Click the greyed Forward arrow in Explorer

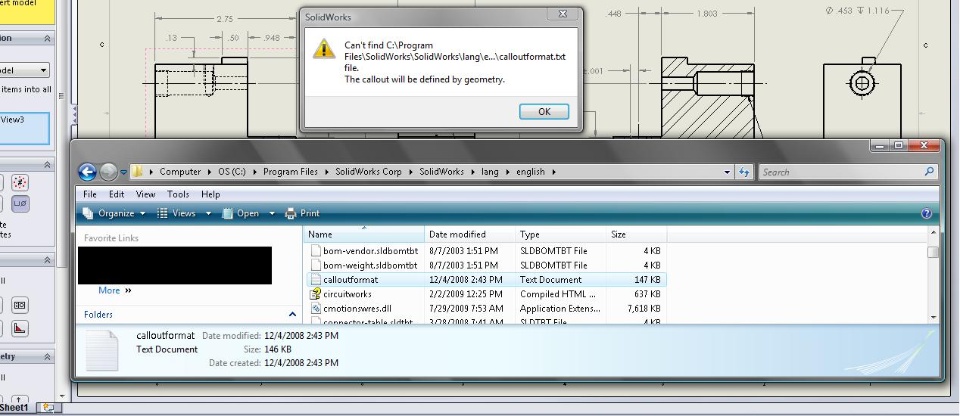108,172
